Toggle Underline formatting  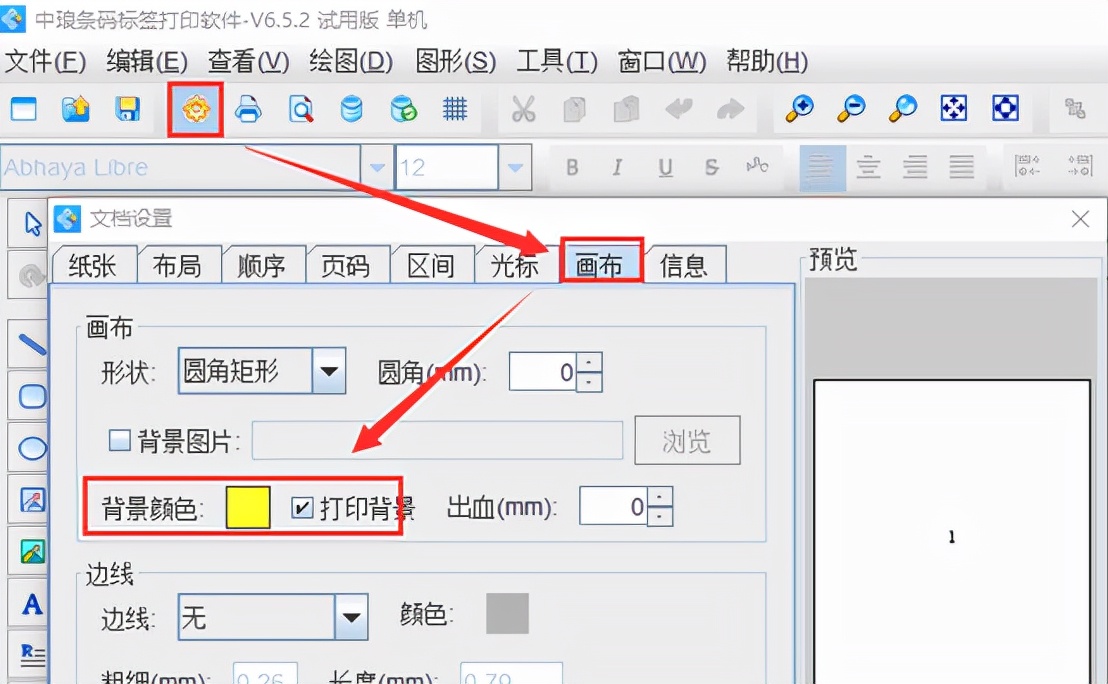pyautogui.click(x=665, y=167)
